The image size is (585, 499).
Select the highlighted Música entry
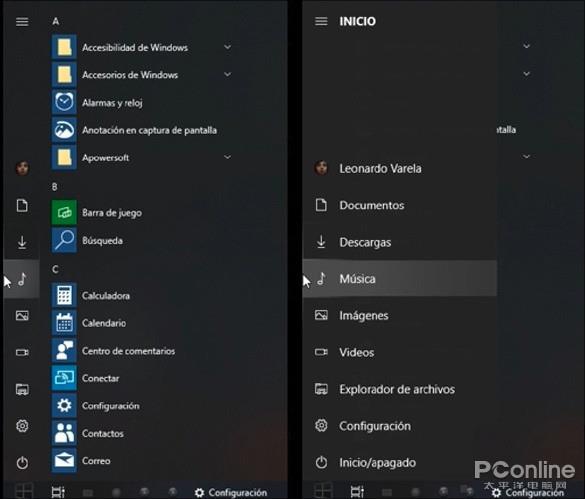click(x=400, y=278)
